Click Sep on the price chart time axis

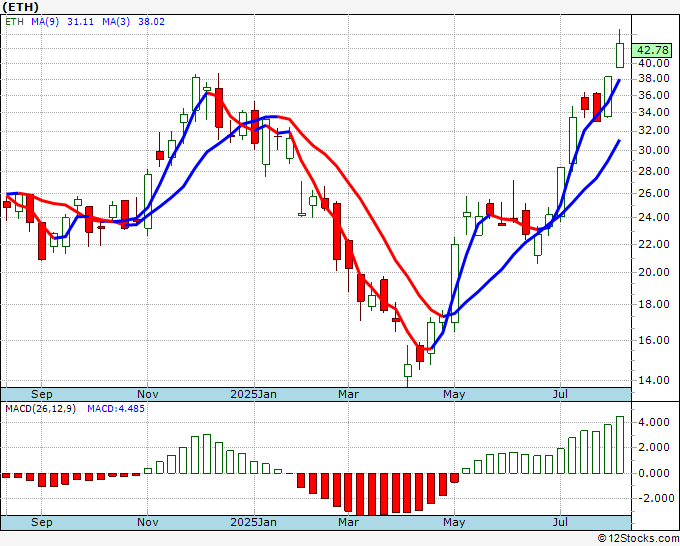(42, 394)
